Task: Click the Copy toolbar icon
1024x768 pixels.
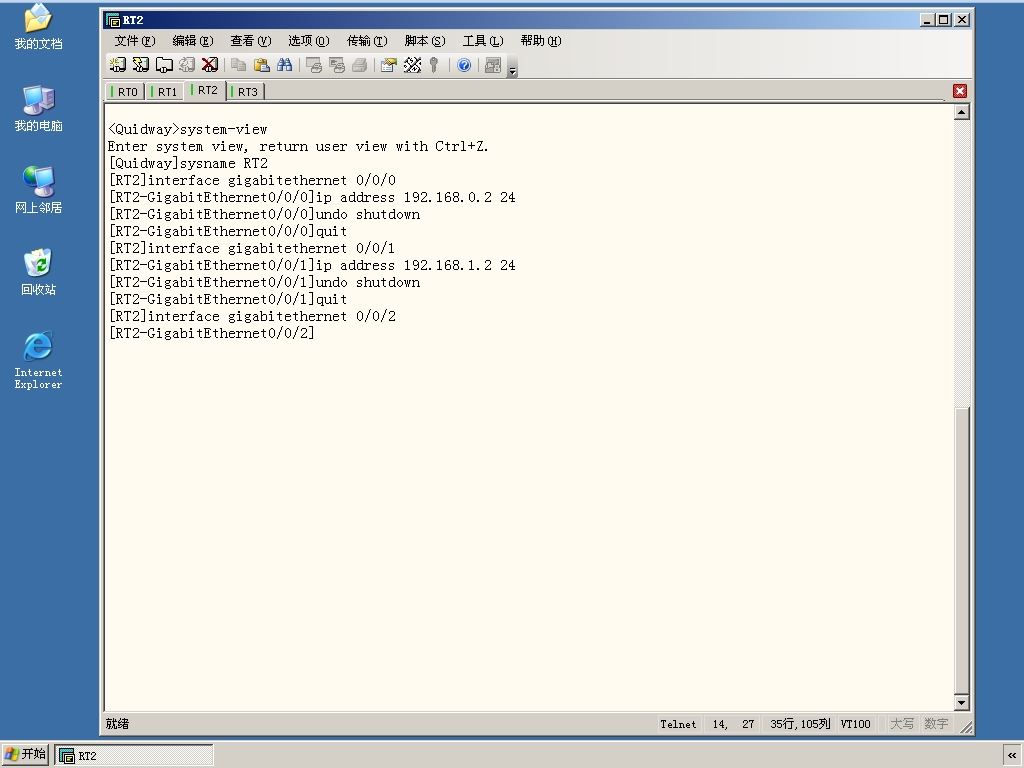Action: (x=239, y=65)
